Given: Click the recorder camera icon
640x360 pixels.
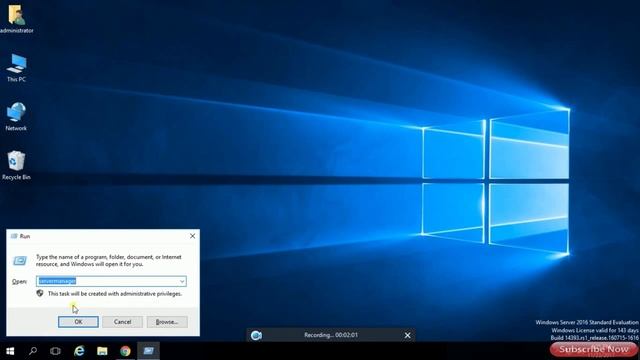Looking at the screenshot, I should 256,335.
